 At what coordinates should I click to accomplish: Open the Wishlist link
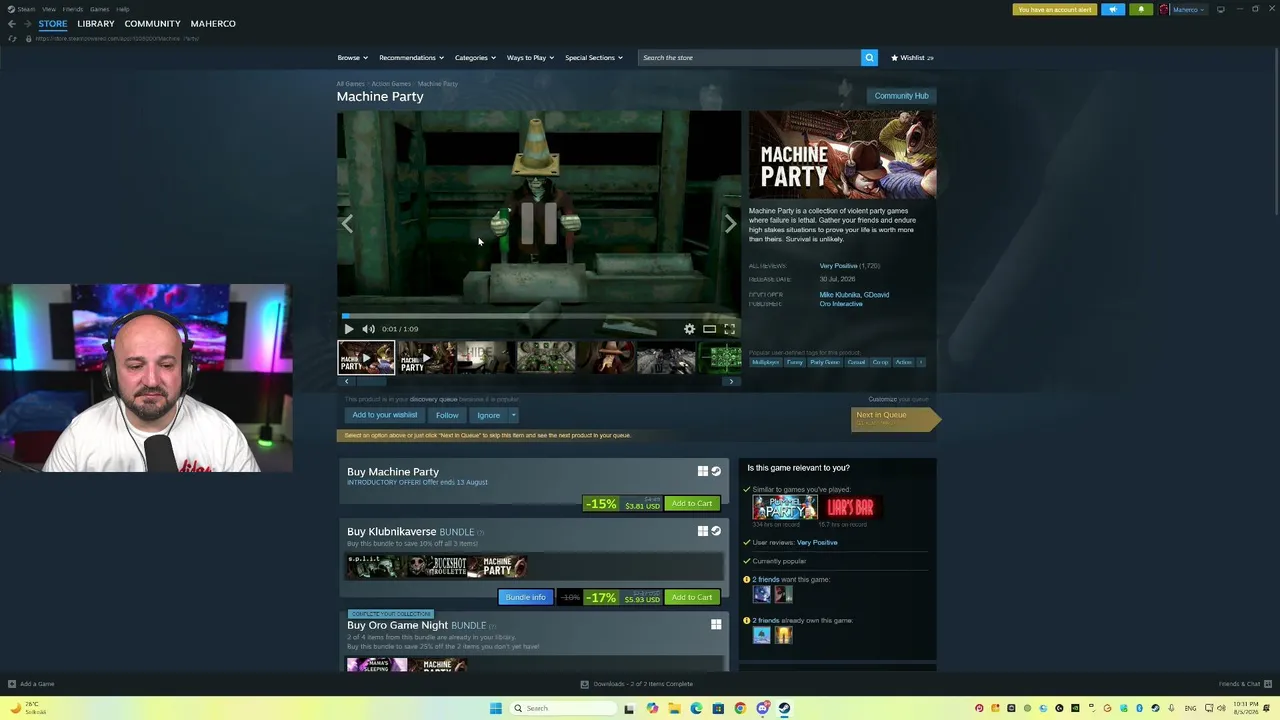[912, 58]
